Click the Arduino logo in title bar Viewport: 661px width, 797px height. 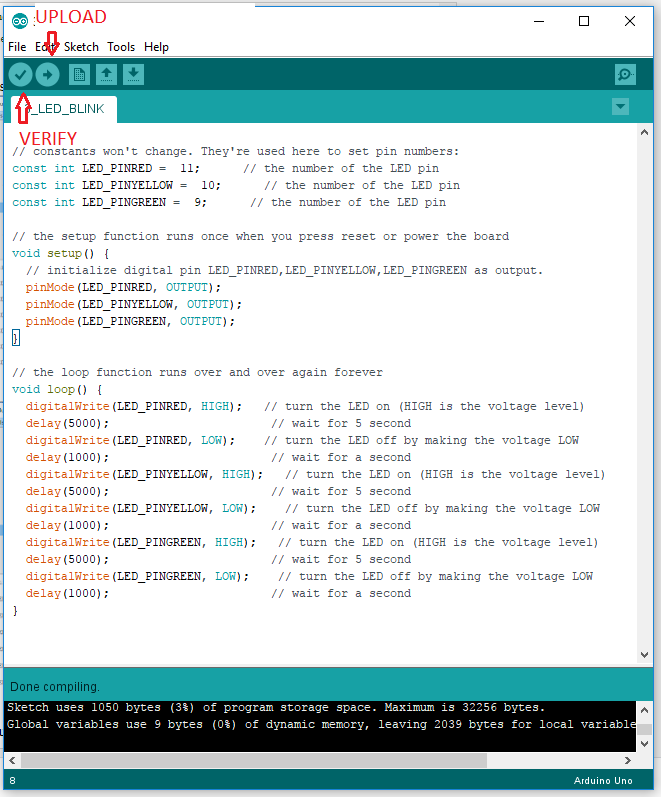(x=20, y=21)
